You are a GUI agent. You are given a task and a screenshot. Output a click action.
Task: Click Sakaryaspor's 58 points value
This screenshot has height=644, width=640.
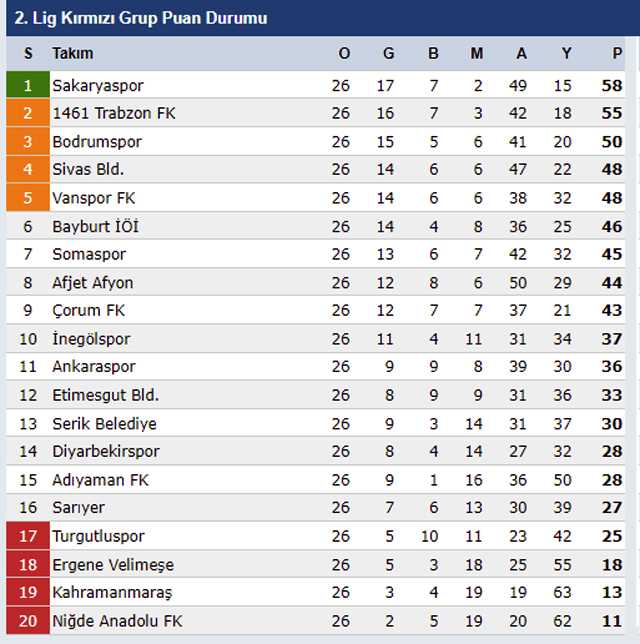612,86
